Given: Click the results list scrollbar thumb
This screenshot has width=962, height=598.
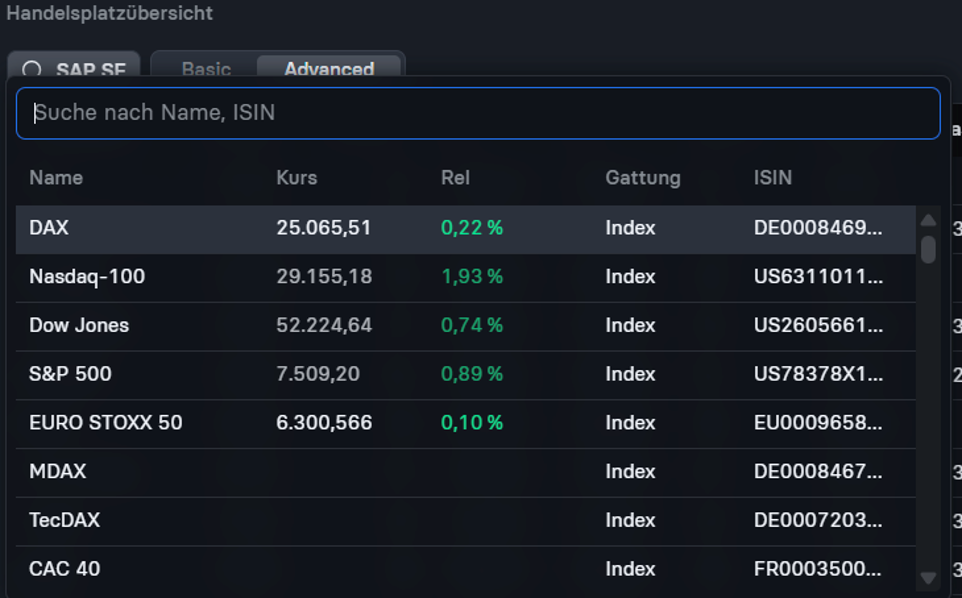Looking at the screenshot, I should pyautogui.click(x=928, y=249).
